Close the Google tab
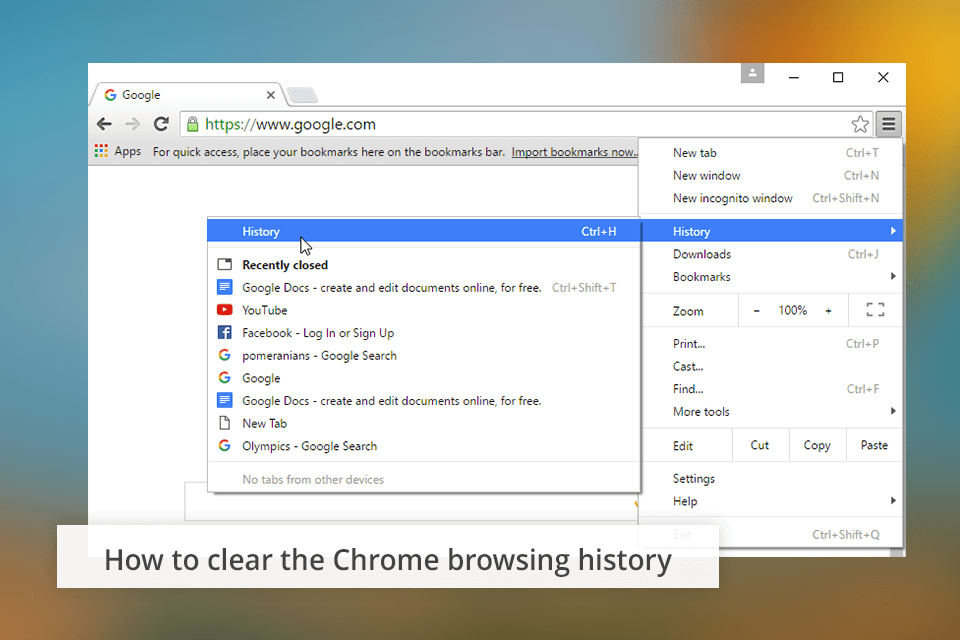Viewport: 960px width, 640px height. coord(271,95)
